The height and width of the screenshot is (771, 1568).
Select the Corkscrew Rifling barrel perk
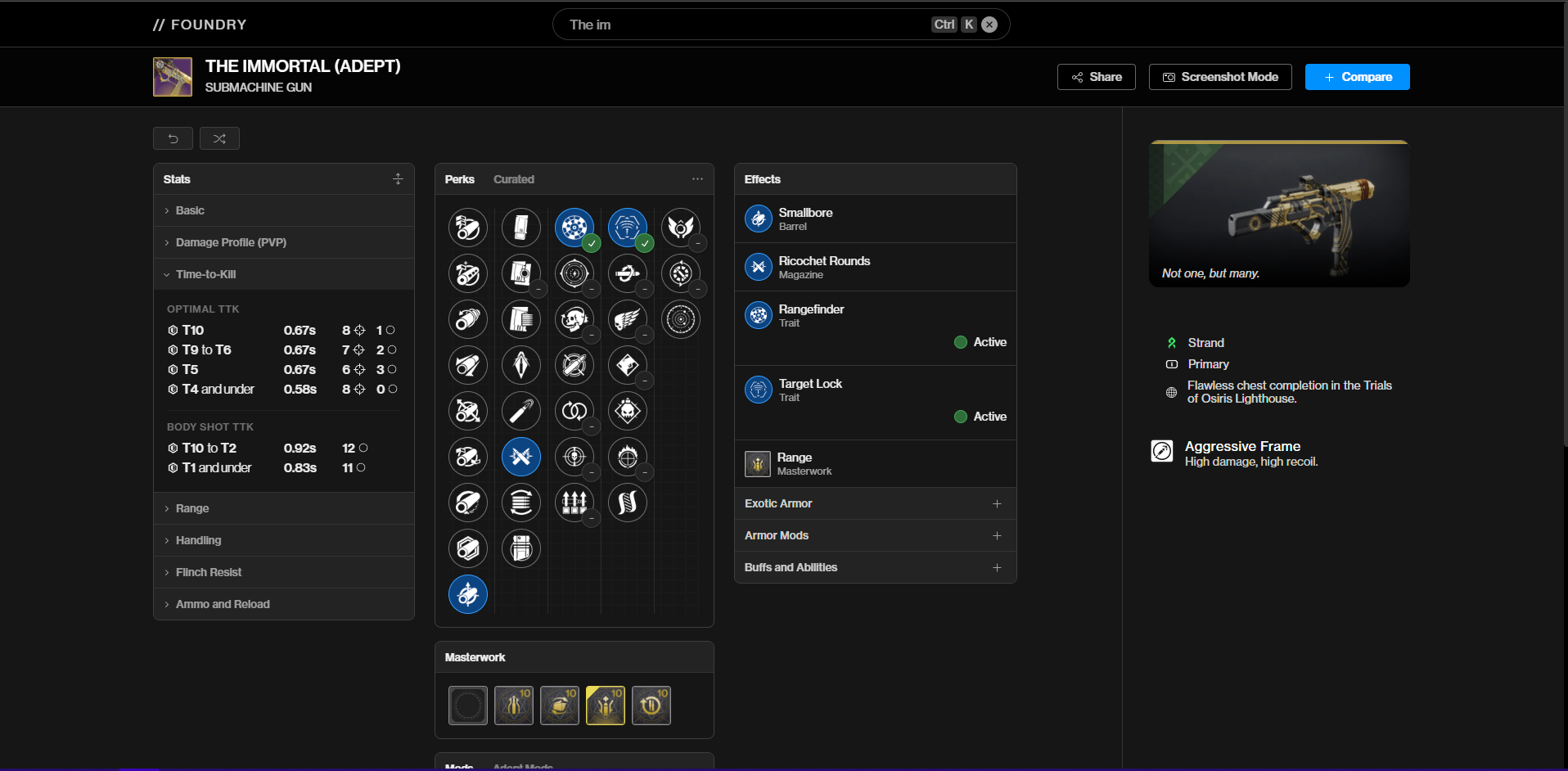click(x=468, y=319)
